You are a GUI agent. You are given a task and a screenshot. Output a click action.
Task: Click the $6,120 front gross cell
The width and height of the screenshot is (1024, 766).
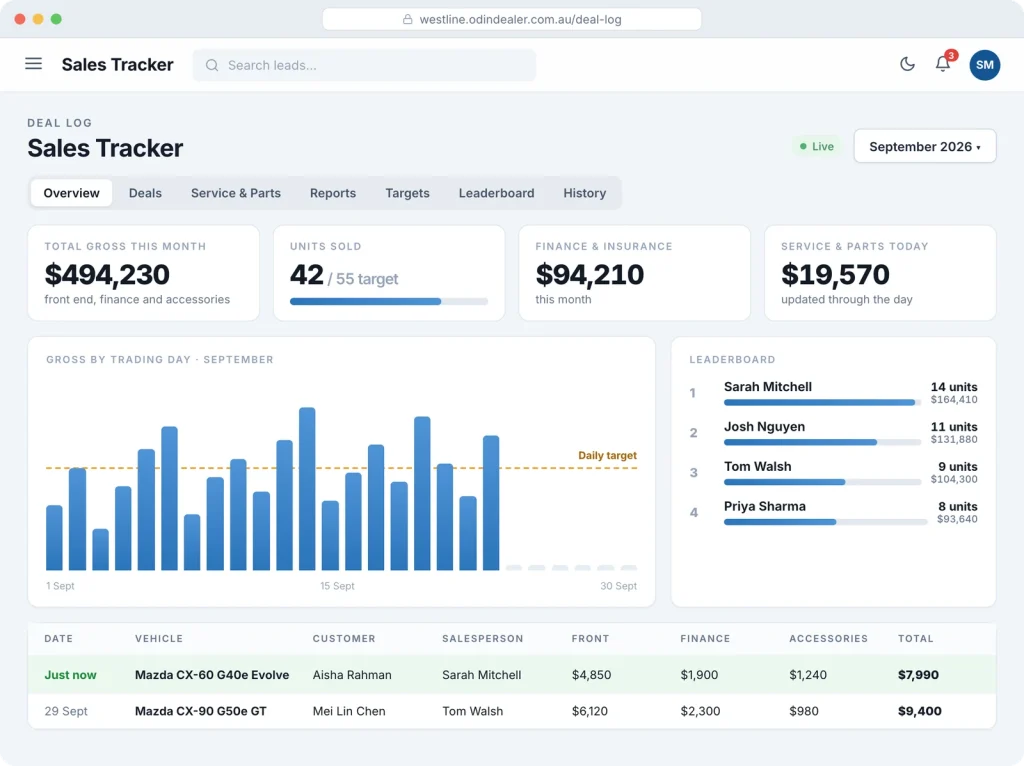[589, 711]
